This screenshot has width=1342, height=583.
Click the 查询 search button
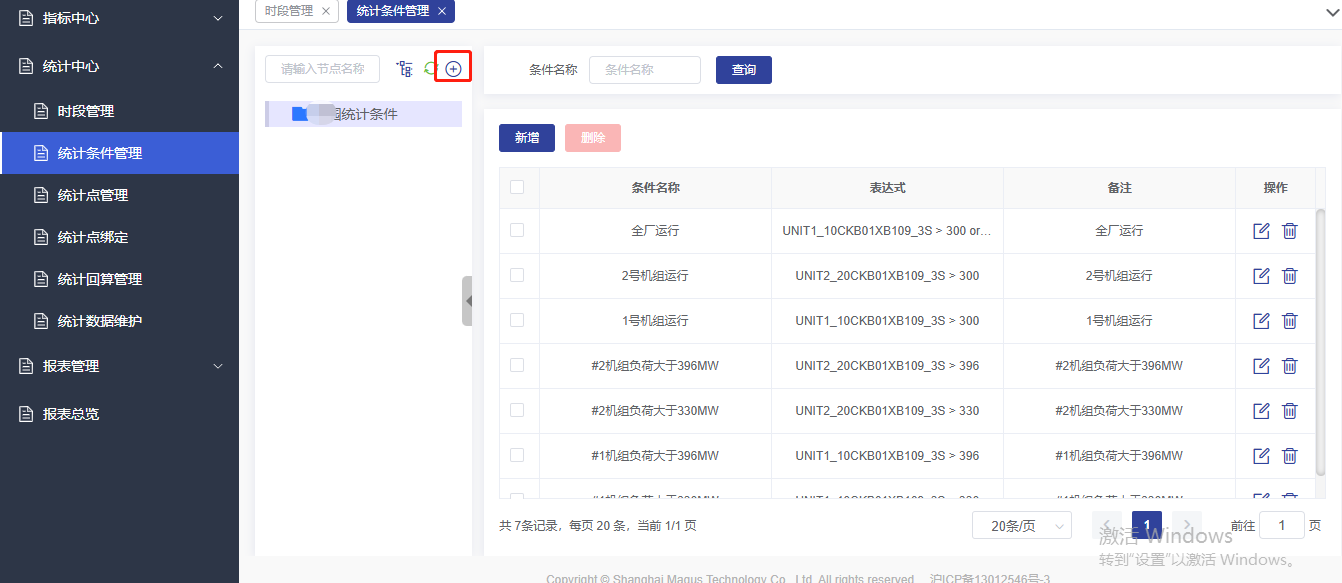743,70
